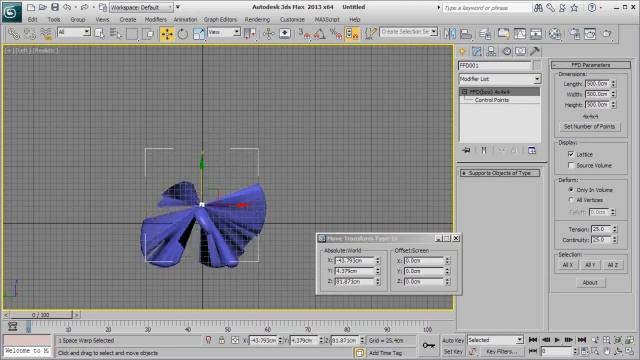
Task: Open the Hierarchy command panel tab
Action: point(491,51)
